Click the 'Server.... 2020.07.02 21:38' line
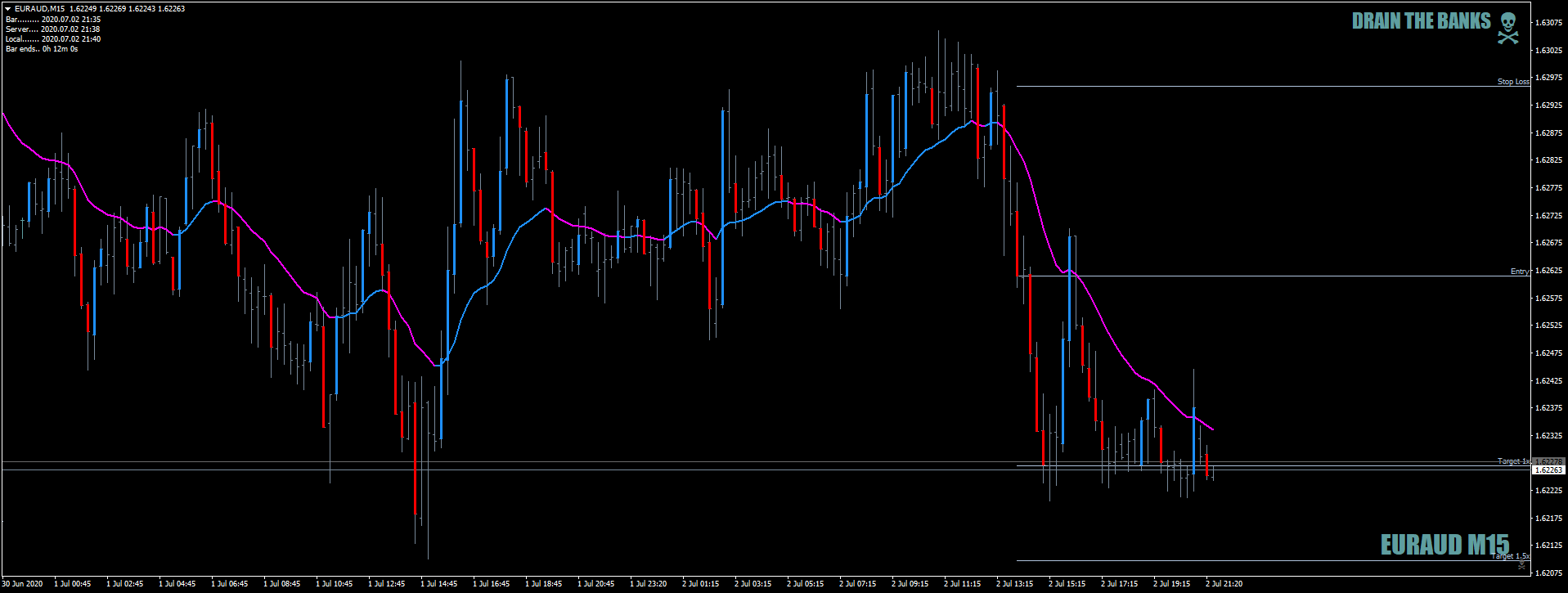The height and width of the screenshot is (593, 1568). click(52, 29)
